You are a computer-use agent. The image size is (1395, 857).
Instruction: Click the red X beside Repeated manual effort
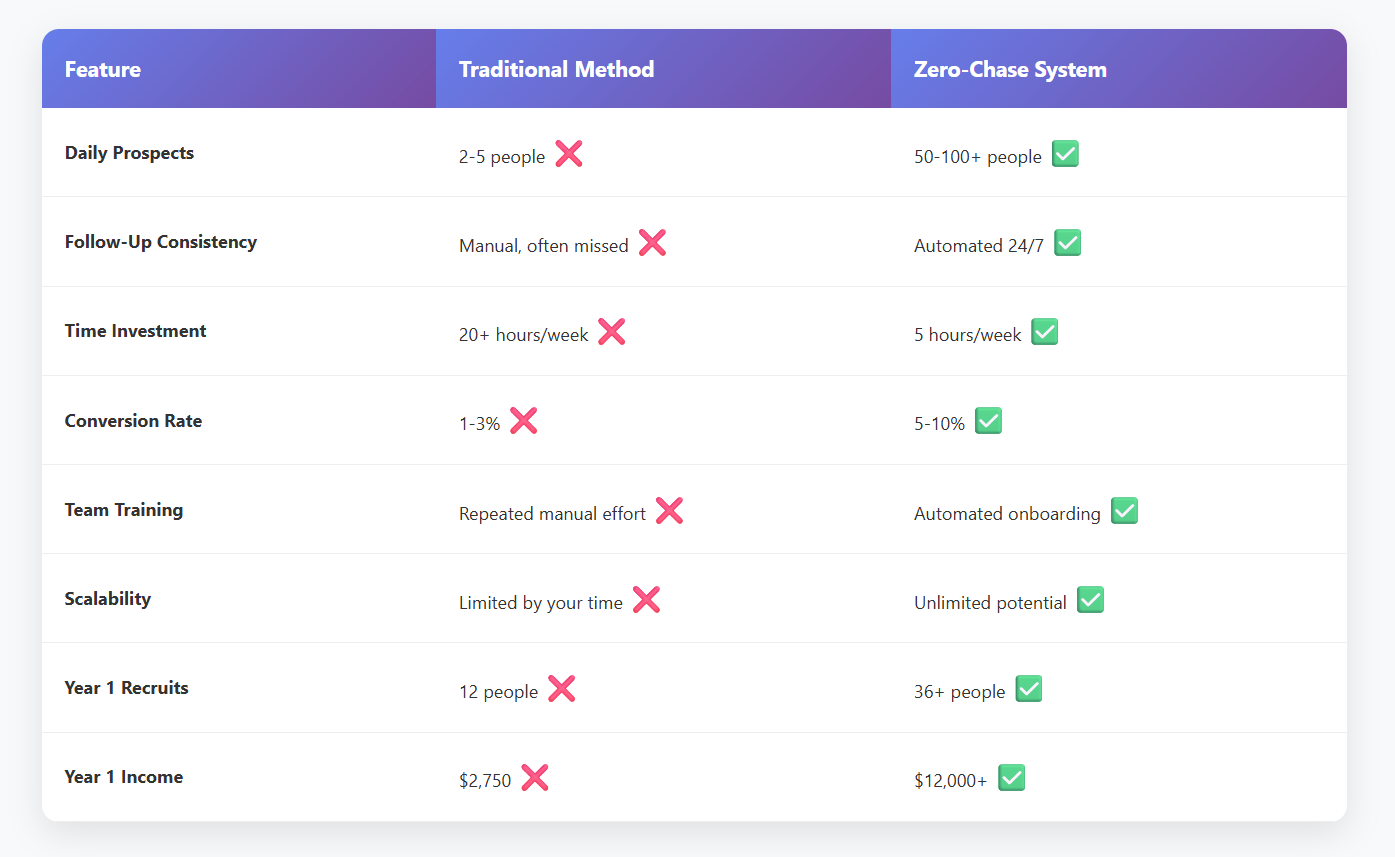click(x=669, y=511)
